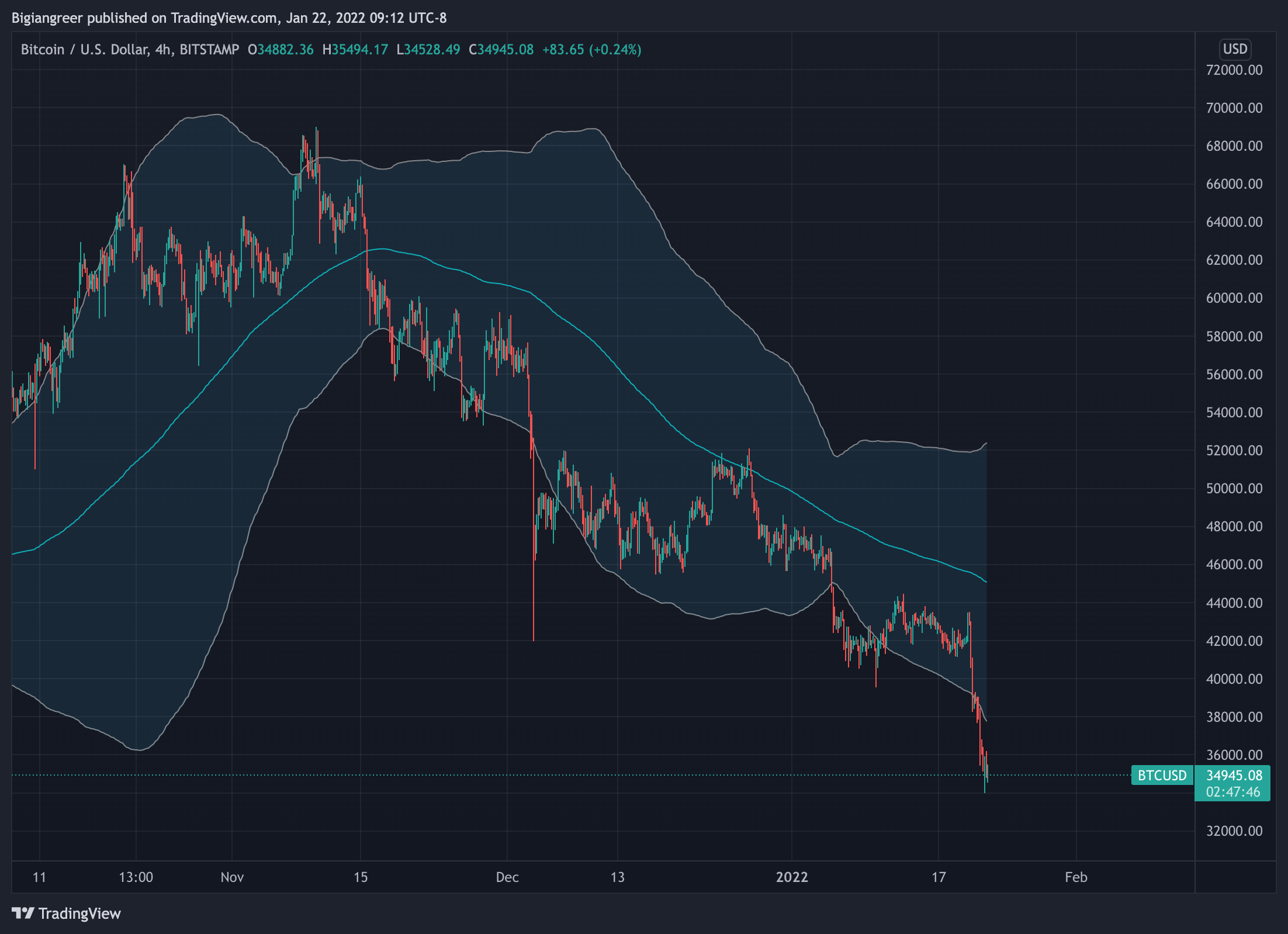Click the current price label 34945.08
The height and width of the screenshot is (934, 1288).
(1234, 775)
